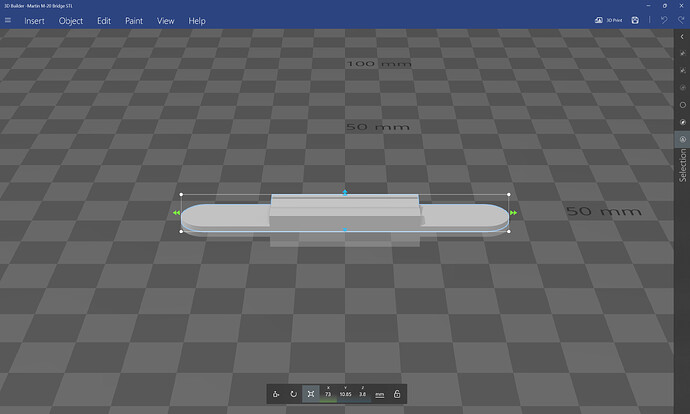Select the gray bridge model object
The image size is (690, 414).
(x=345, y=214)
